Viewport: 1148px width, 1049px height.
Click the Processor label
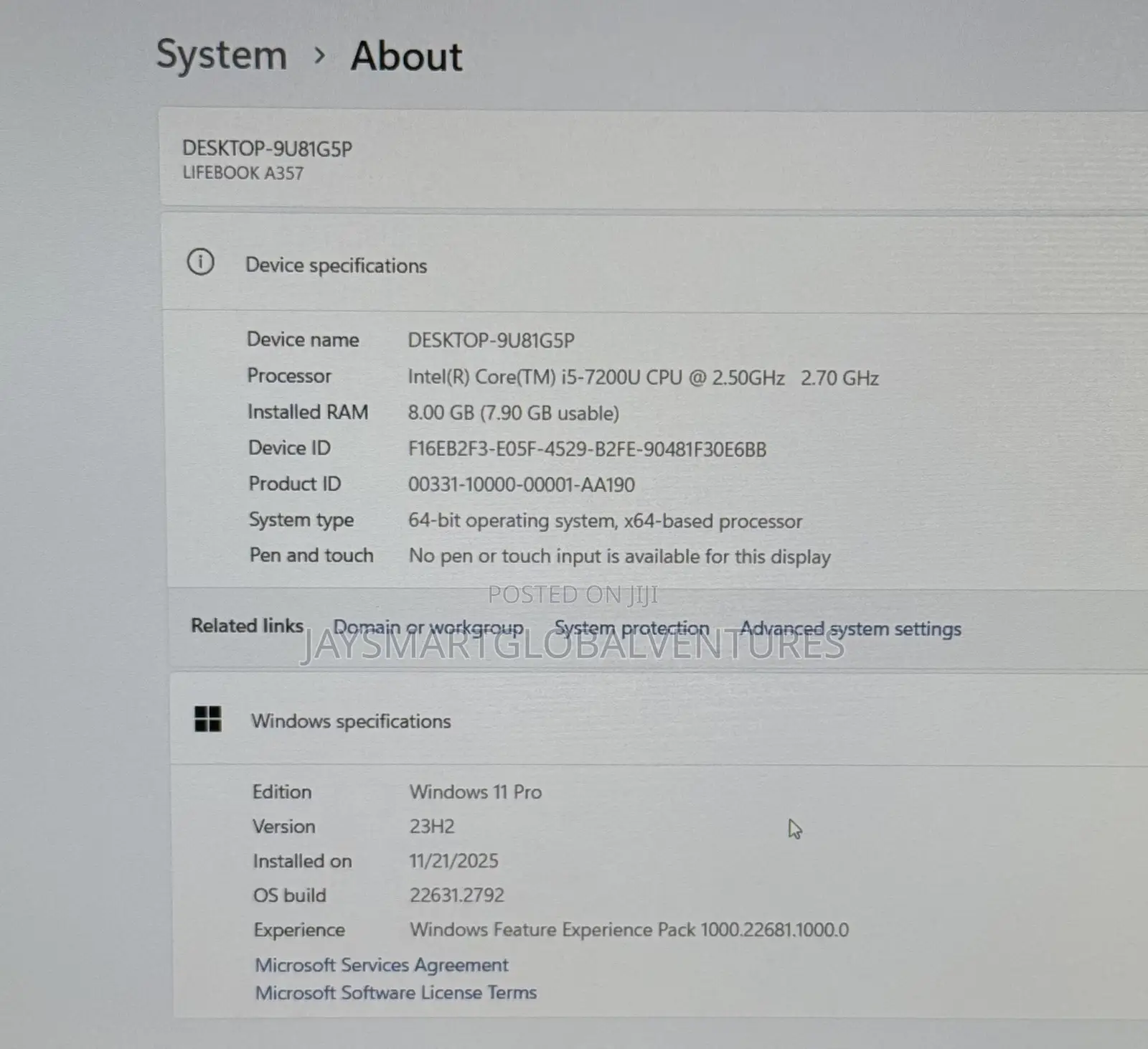(289, 376)
